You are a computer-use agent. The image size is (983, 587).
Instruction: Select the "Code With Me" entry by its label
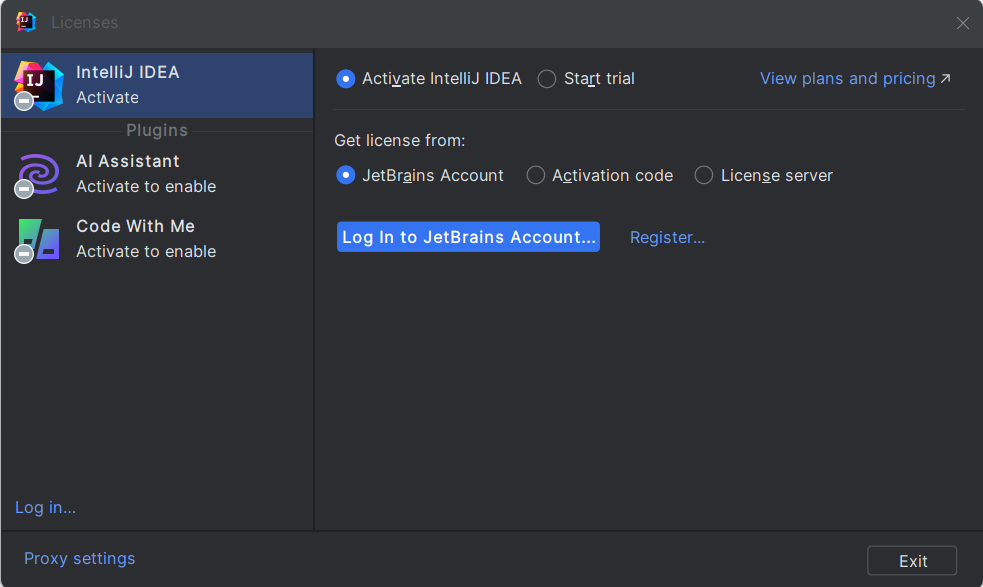[135, 226]
